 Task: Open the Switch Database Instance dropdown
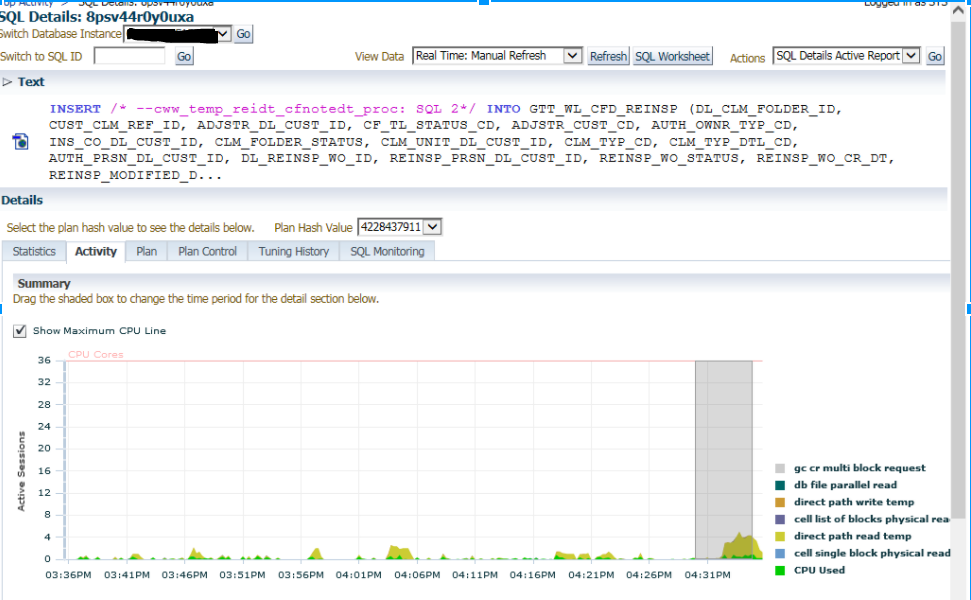178,33
